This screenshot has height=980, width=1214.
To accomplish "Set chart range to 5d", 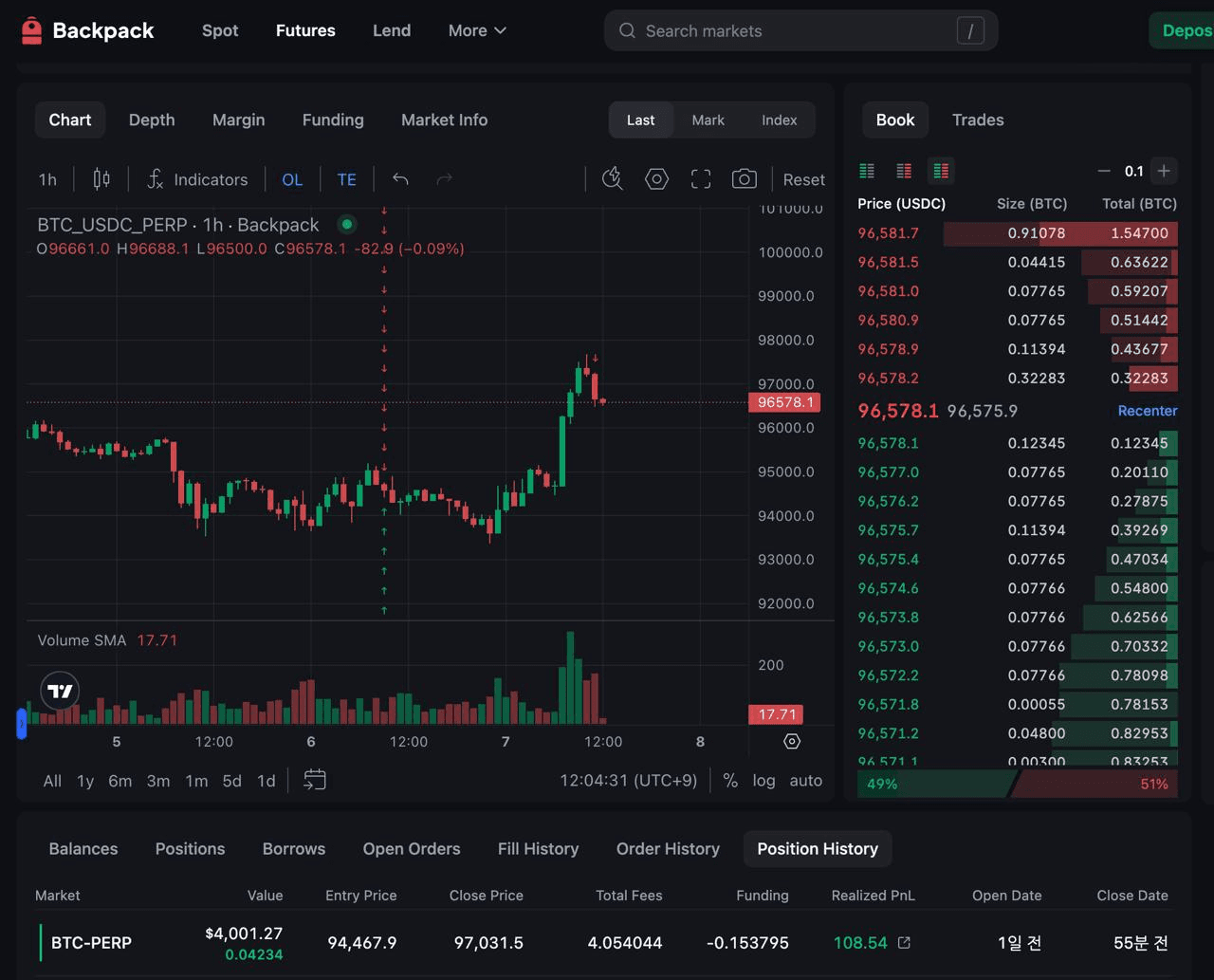I will [x=231, y=780].
